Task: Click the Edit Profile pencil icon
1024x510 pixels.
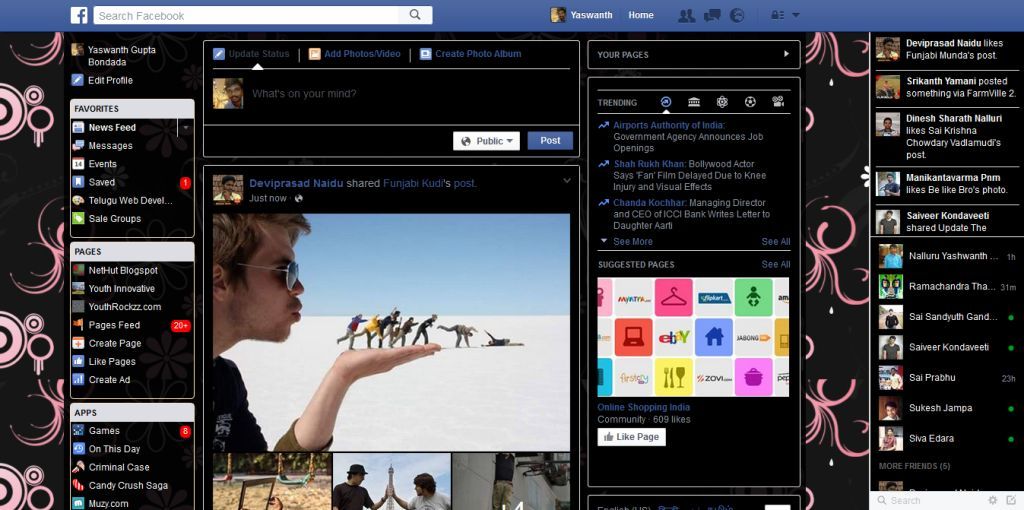Action: [78, 80]
